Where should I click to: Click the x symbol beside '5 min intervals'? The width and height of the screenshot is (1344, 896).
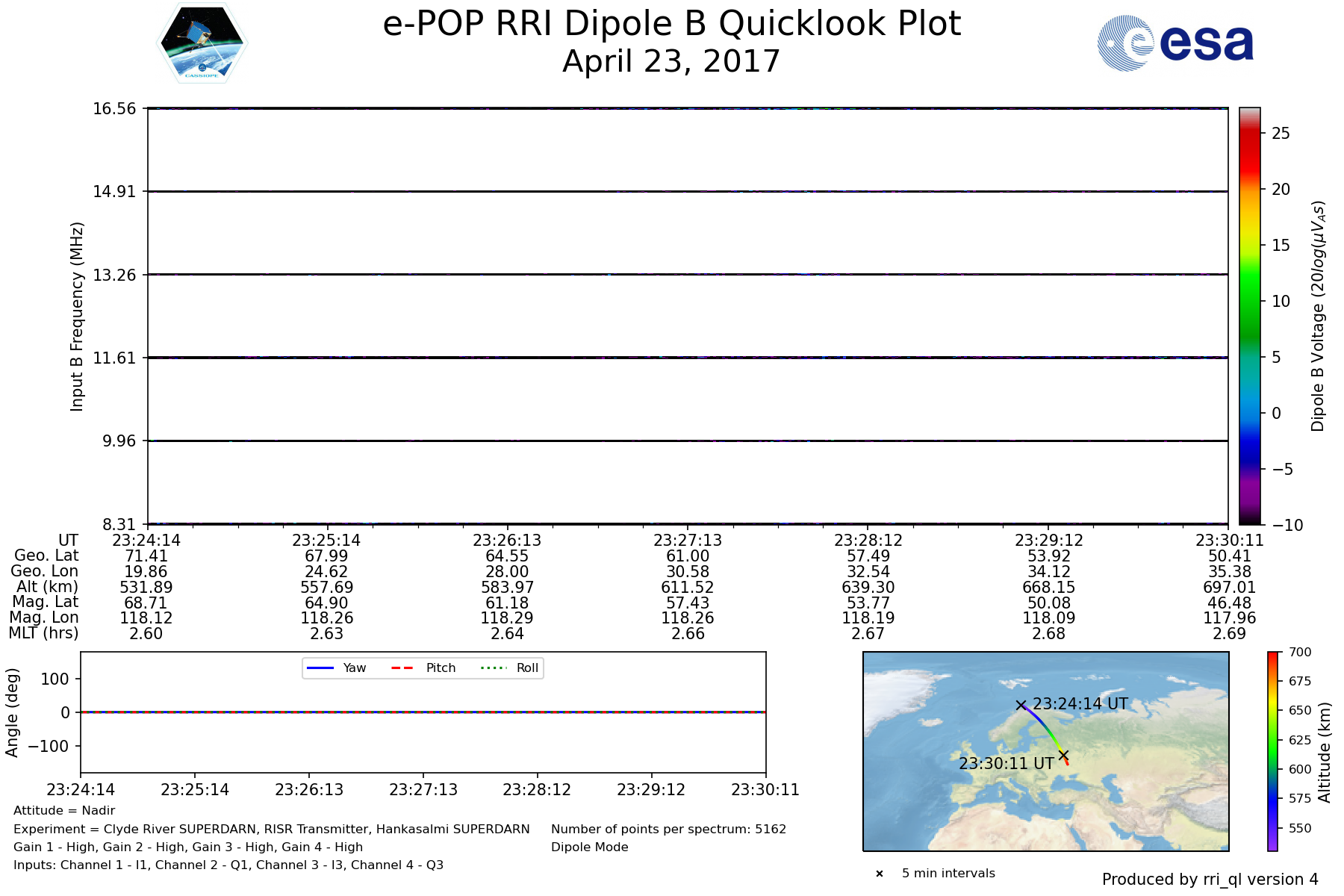click(880, 874)
